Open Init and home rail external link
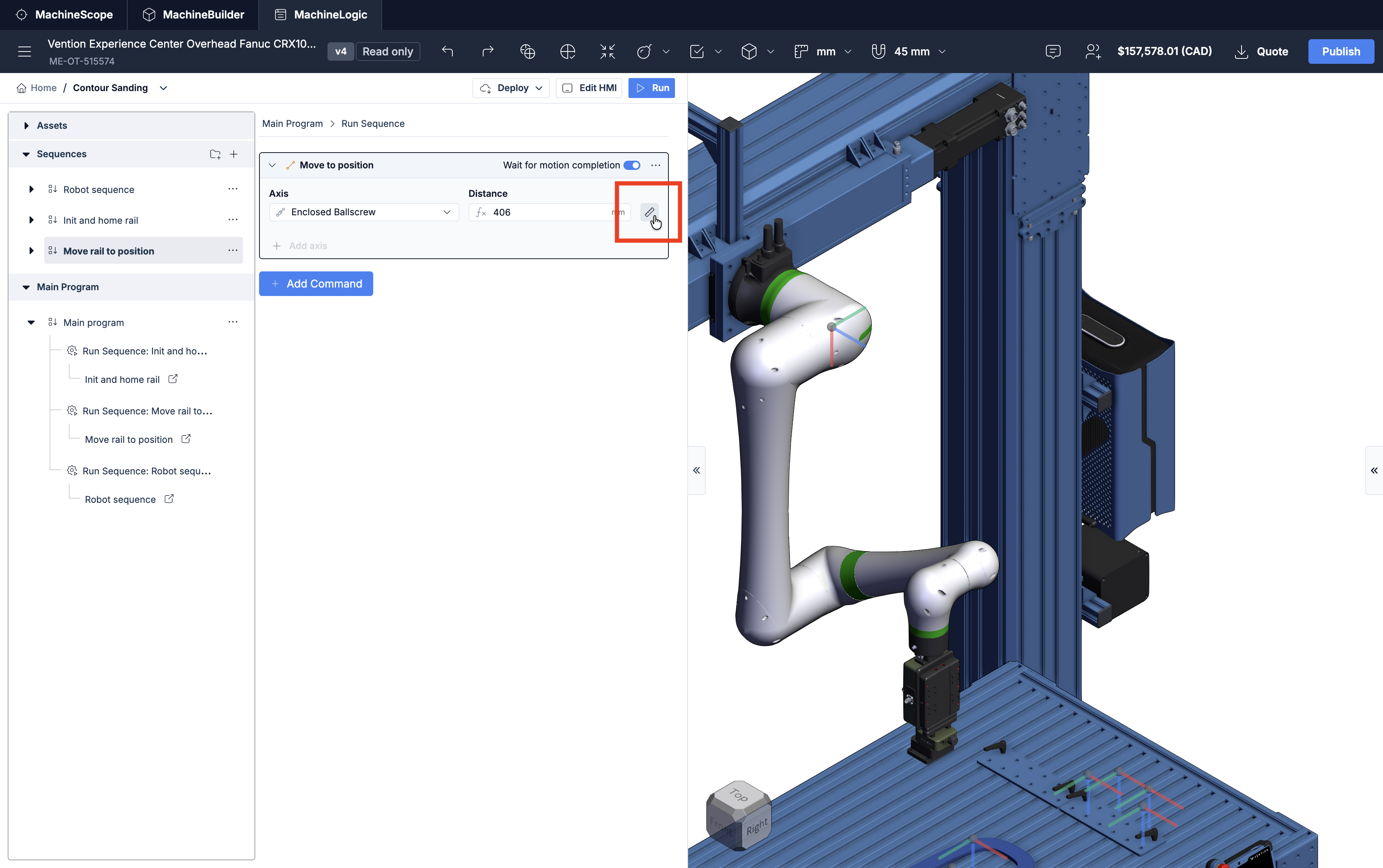Image resolution: width=1383 pixels, height=868 pixels. [173, 379]
